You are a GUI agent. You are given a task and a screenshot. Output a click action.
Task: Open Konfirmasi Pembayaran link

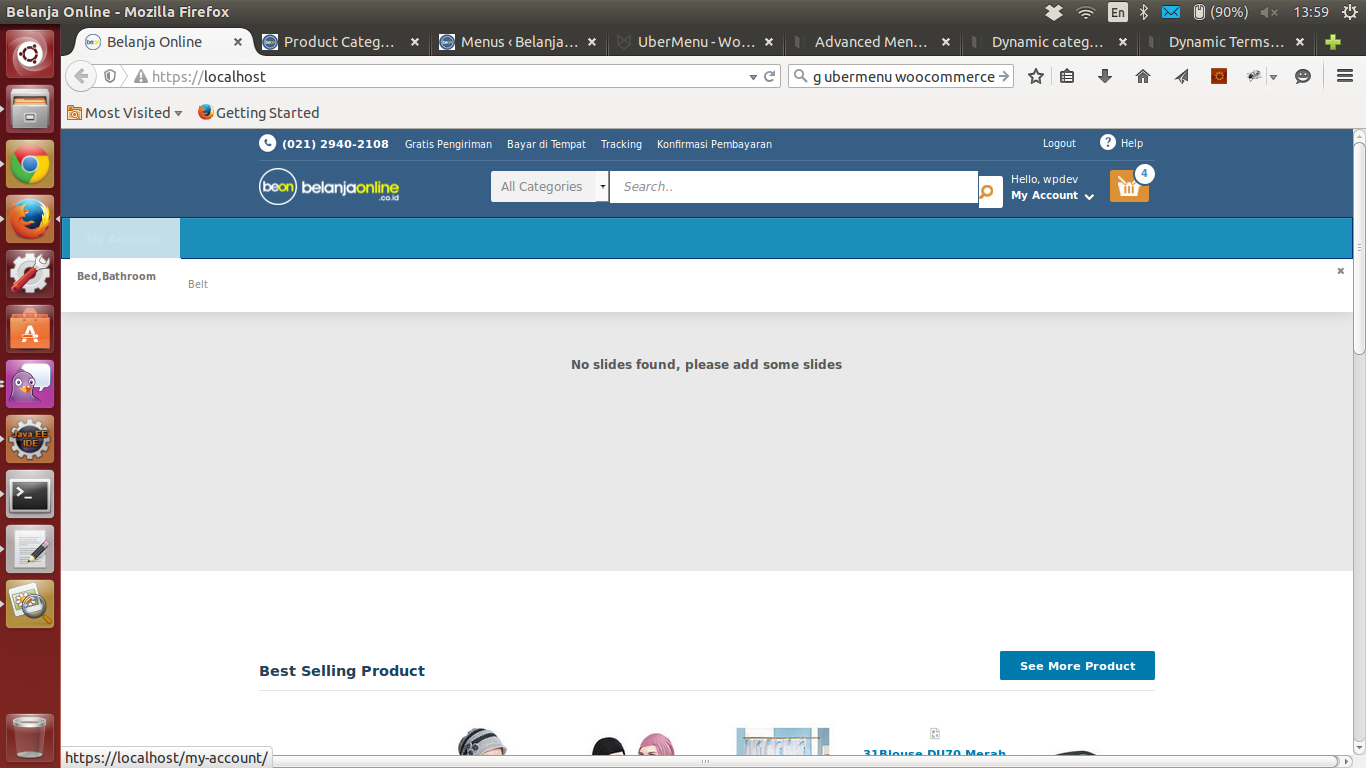tap(714, 144)
